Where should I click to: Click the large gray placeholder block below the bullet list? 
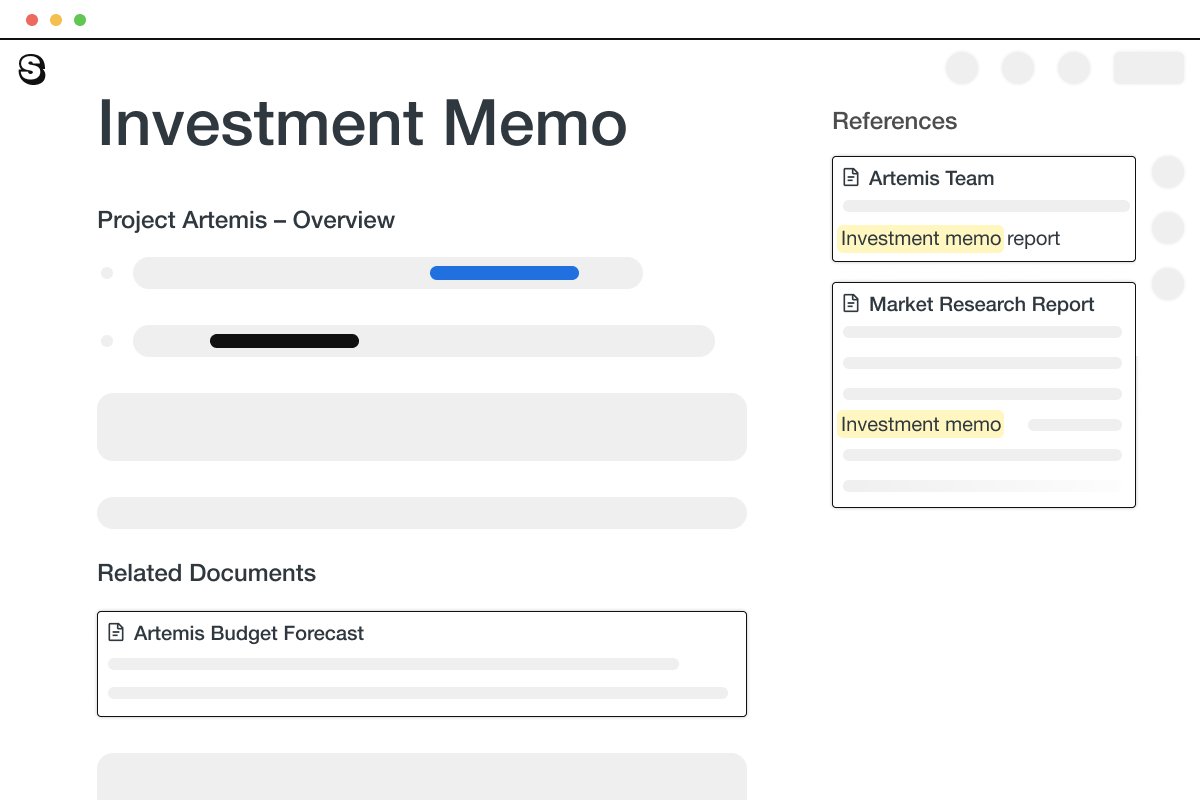pos(422,427)
